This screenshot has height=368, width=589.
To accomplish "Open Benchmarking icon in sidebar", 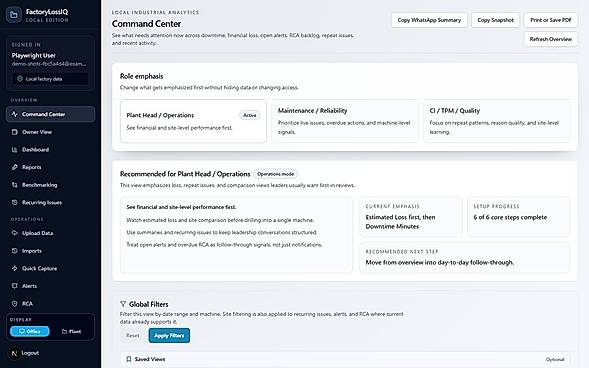I will click(x=15, y=185).
